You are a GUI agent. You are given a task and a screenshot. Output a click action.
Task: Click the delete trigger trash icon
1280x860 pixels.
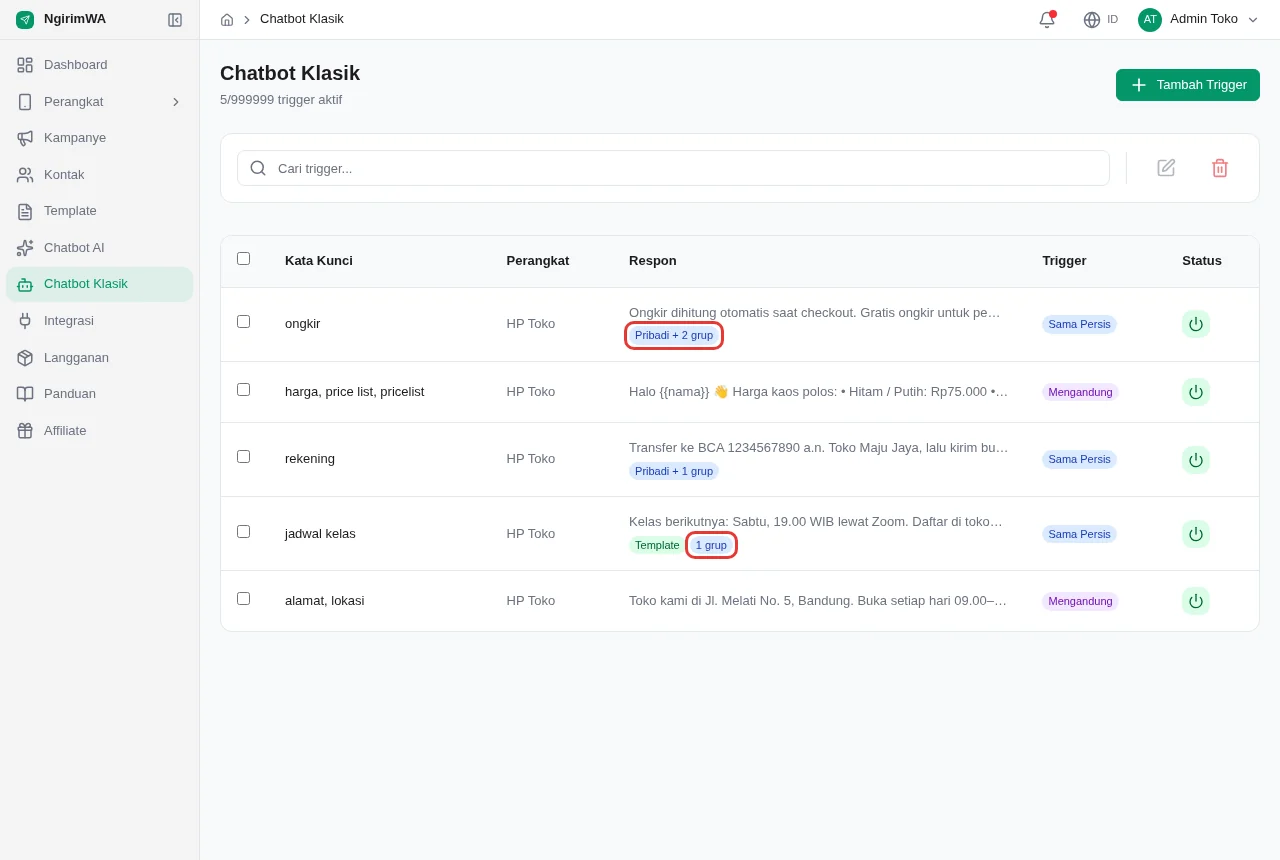click(x=1220, y=168)
